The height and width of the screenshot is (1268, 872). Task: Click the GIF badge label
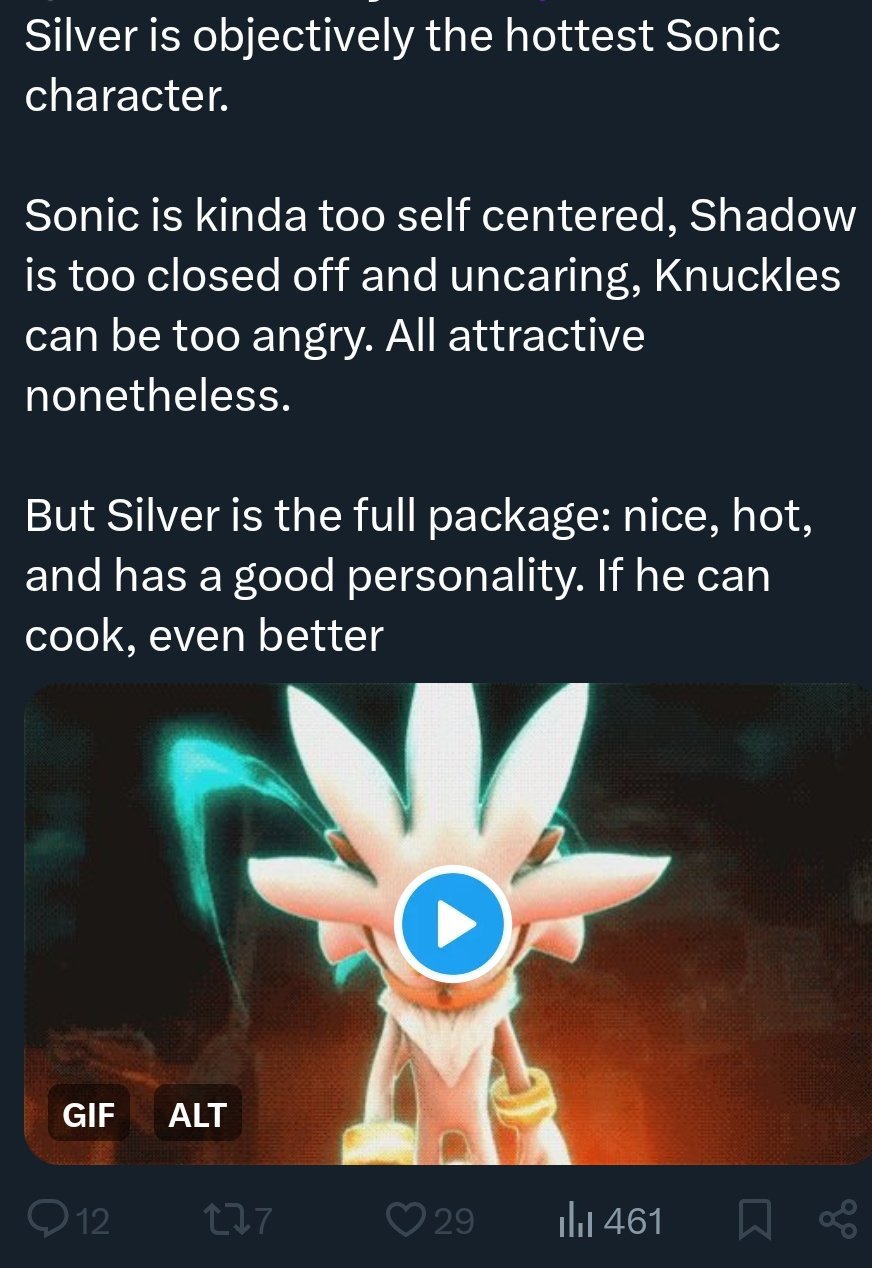[89, 1113]
